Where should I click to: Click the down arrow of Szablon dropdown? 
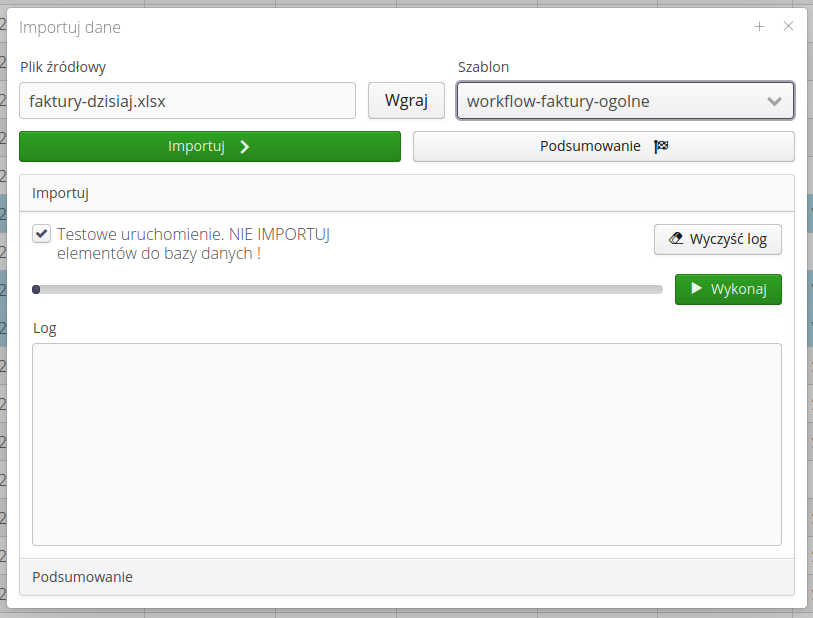point(774,101)
